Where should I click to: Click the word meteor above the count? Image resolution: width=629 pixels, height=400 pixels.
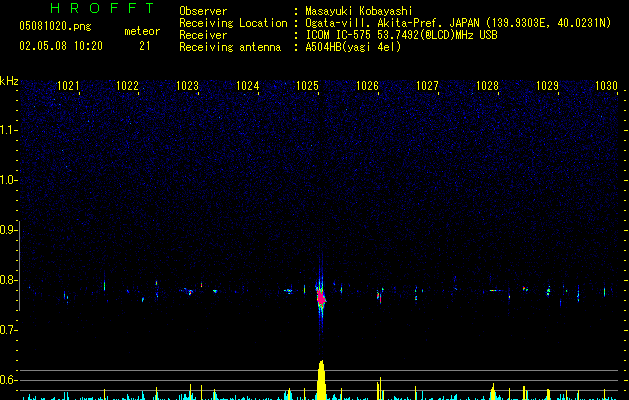(x=142, y=31)
